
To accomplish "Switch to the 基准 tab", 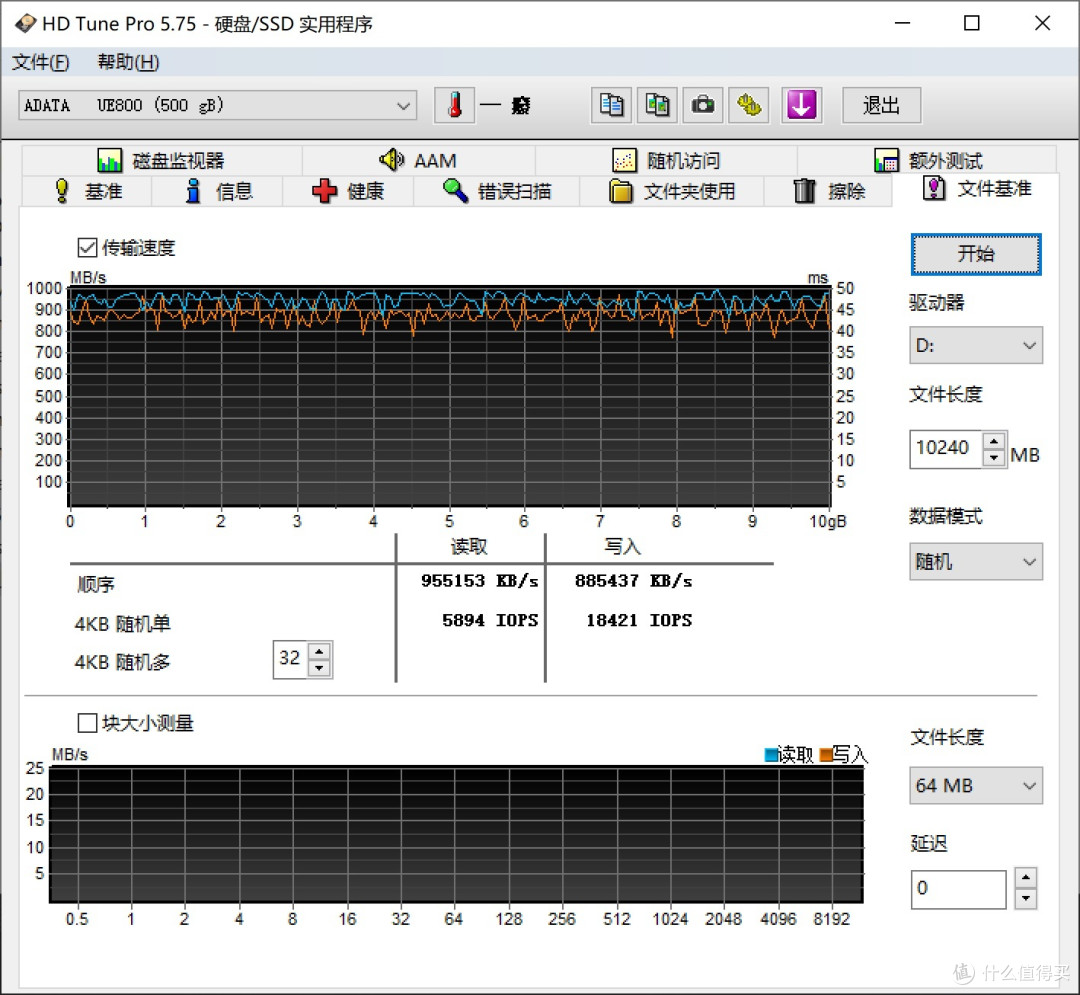I will [x=87, y=191].
